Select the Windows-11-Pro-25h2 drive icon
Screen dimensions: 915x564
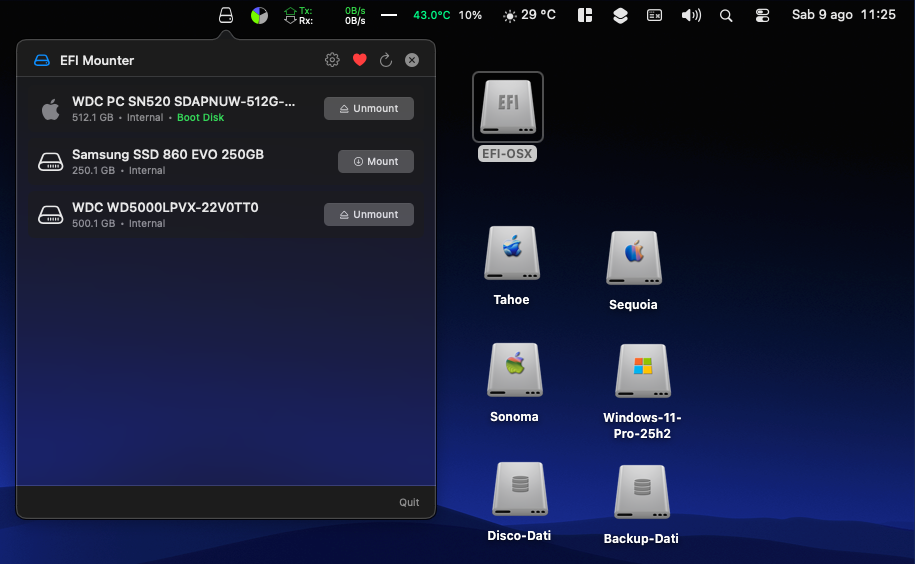click(x=643, y=371)
